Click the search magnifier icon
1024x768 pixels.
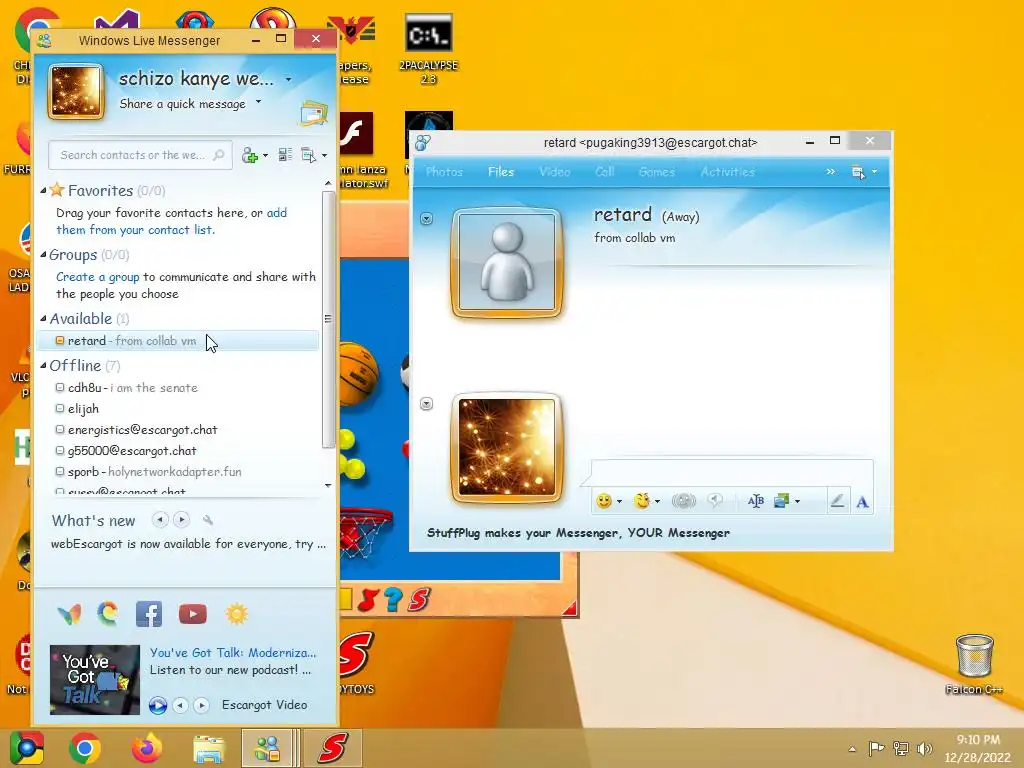tap(219, 155)
